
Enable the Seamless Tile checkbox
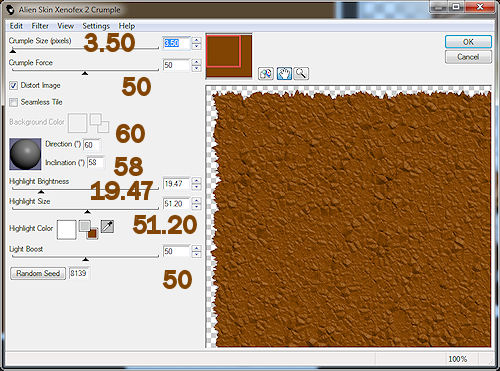click(x=13, y=102)
